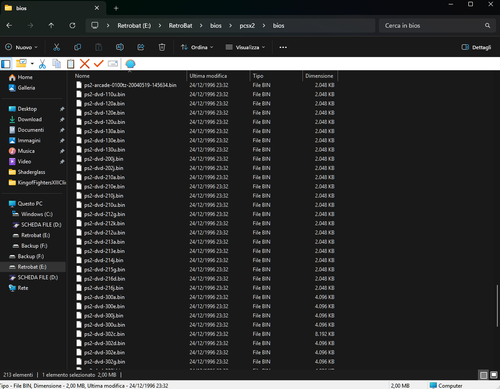Screen dimensions: 500x389
Task: Open the three-dots more options menu
Action: pyautogui.click(x=283, y=47)
